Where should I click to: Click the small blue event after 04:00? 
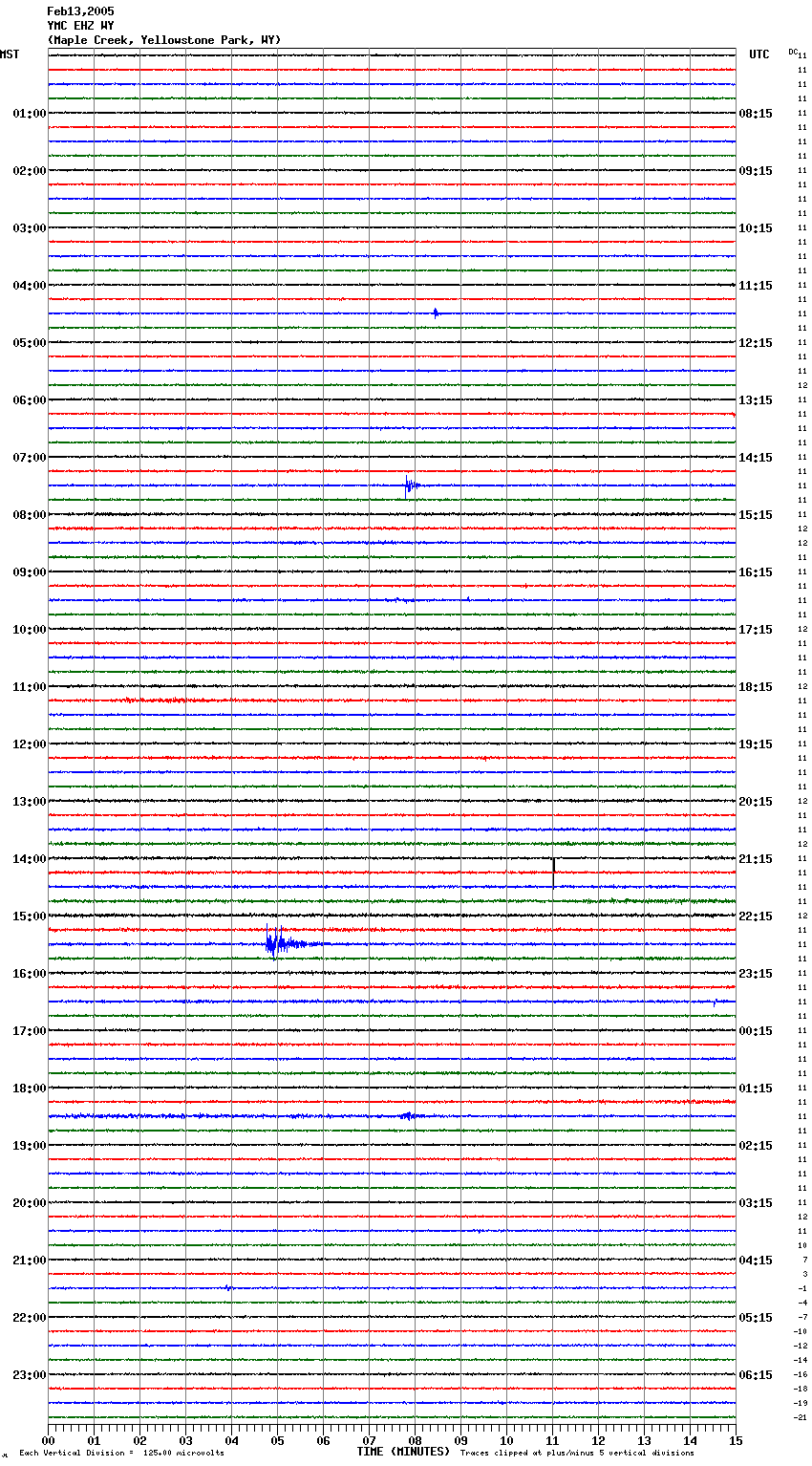click(436, 313)
